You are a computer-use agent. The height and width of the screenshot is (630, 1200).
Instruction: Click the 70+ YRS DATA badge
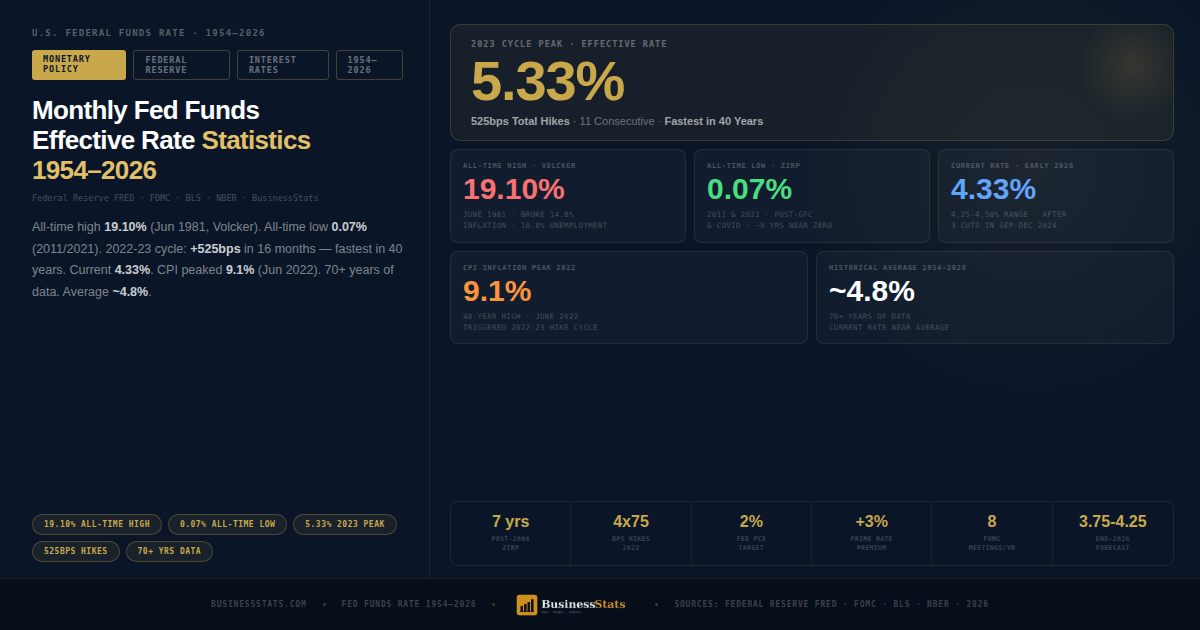[169, 550]
